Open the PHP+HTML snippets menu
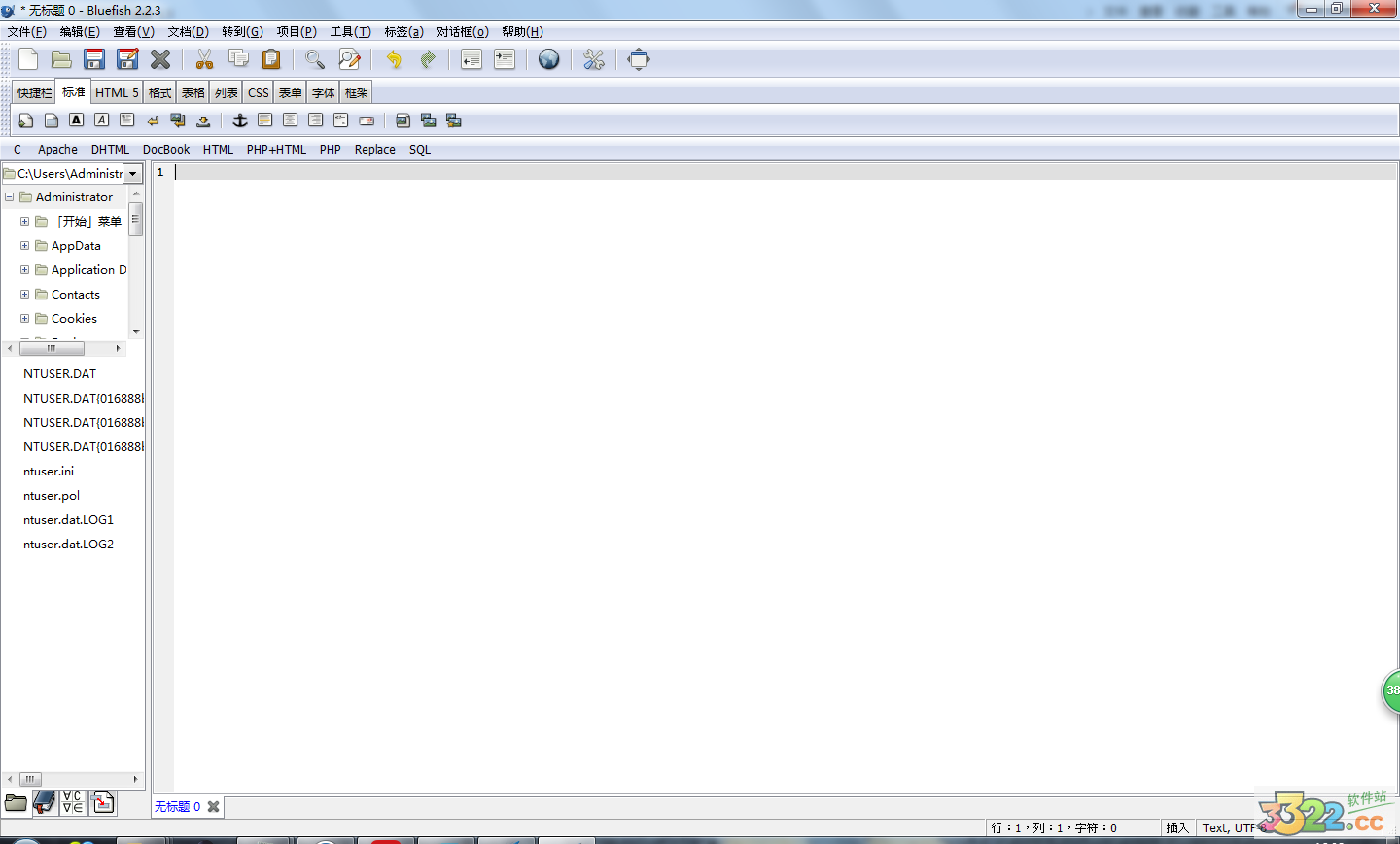This screenshot has height=844, width=1400. (x=276, y=150)
